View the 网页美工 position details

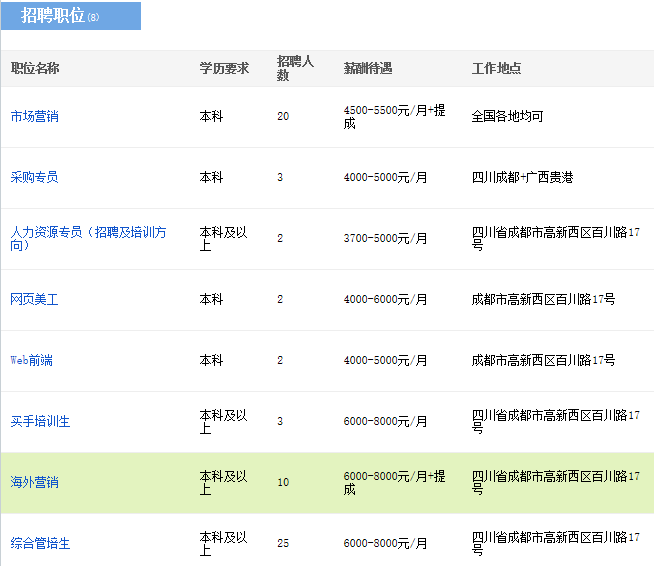(34, 299)
